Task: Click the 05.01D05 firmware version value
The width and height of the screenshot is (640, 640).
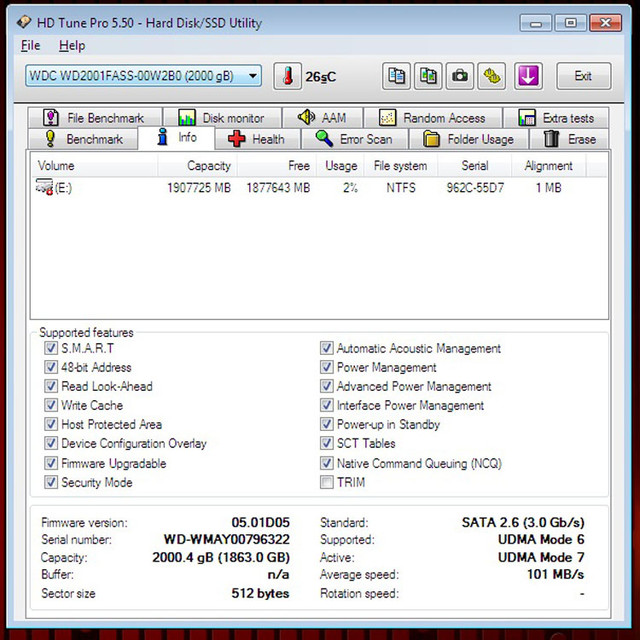Action: [x=260, y=522]
